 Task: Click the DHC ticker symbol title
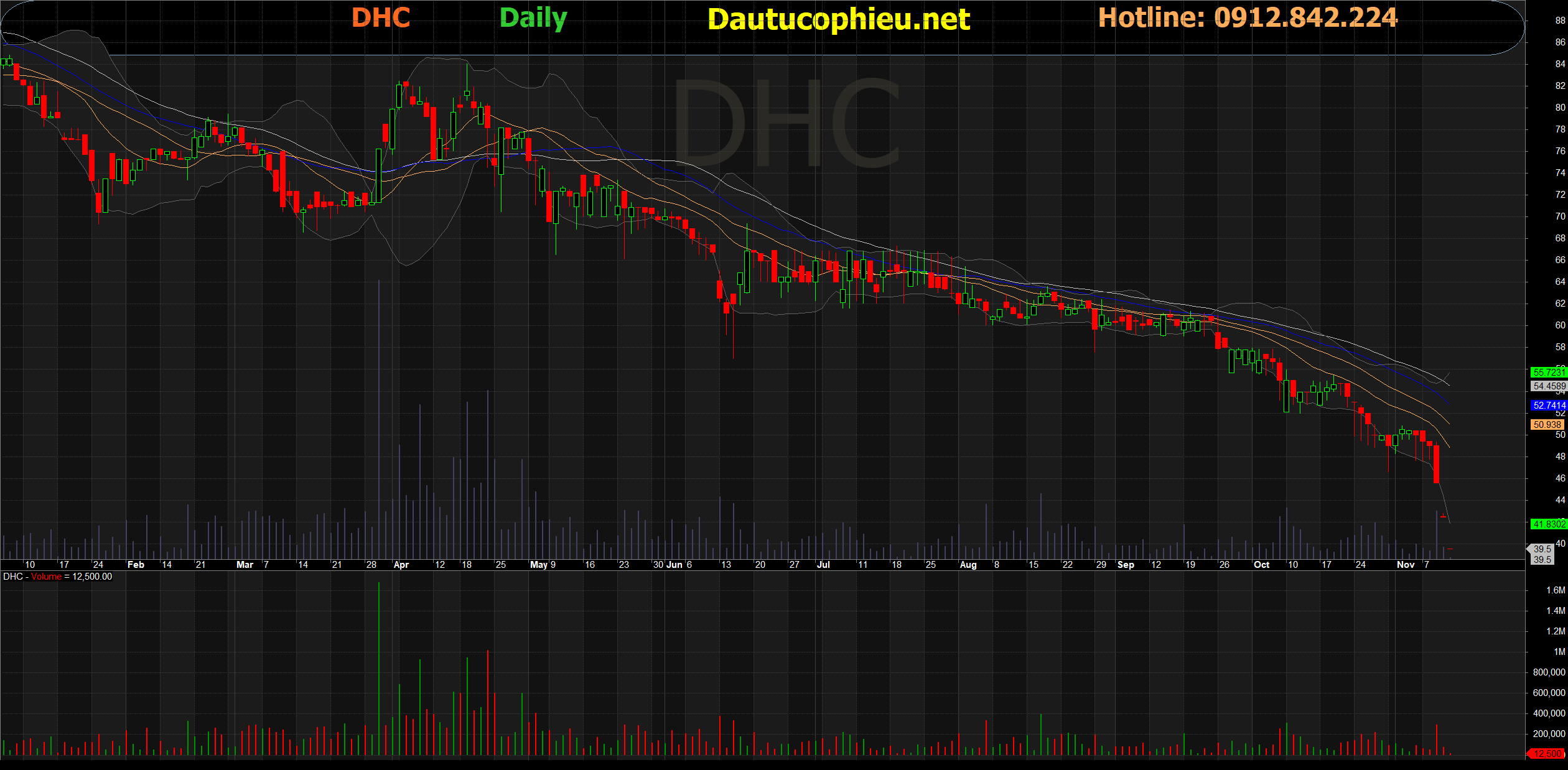tap(381, 18)
